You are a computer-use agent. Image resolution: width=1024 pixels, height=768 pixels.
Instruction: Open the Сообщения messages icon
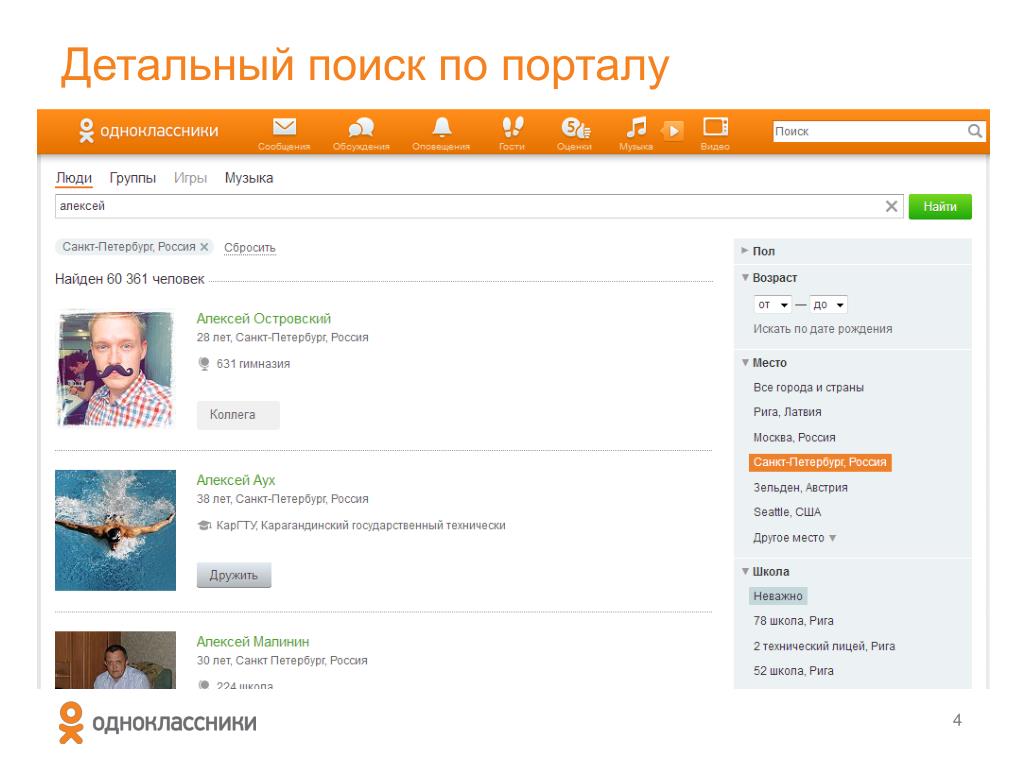coord(284,133)
